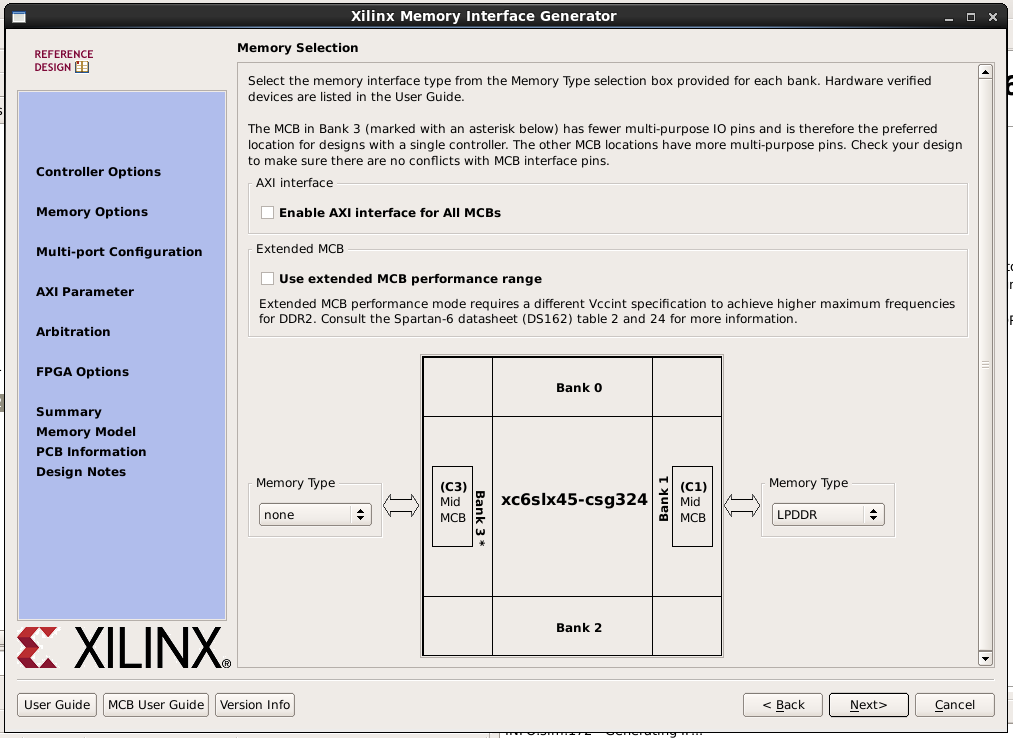
Task: Click the scroll up arrow
Action: 985,72
